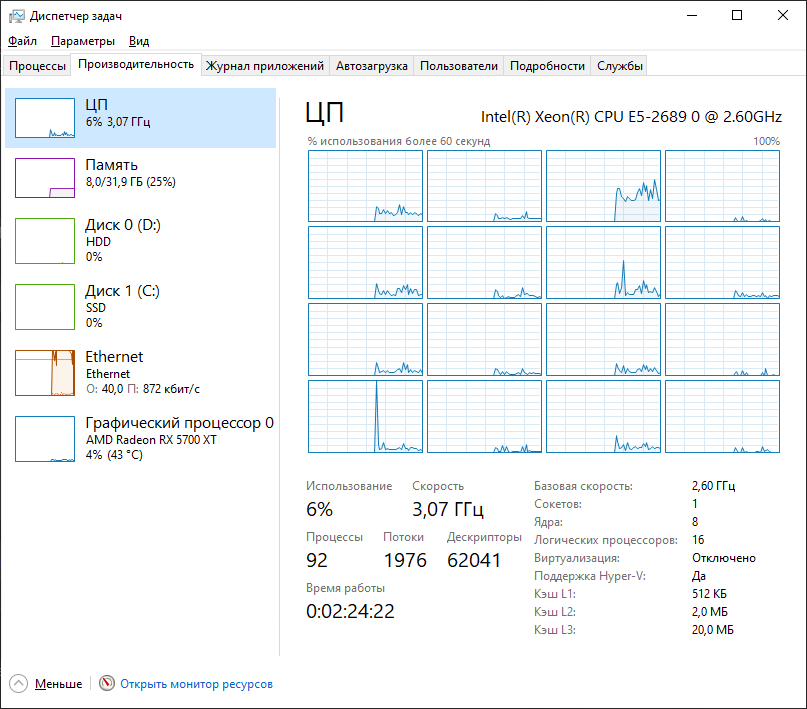Select Диск 1 (C:) SSD graph thumbnail
The width and height of the screenshot is (807, 709).
pyautogui.click(x=45, y=307)
